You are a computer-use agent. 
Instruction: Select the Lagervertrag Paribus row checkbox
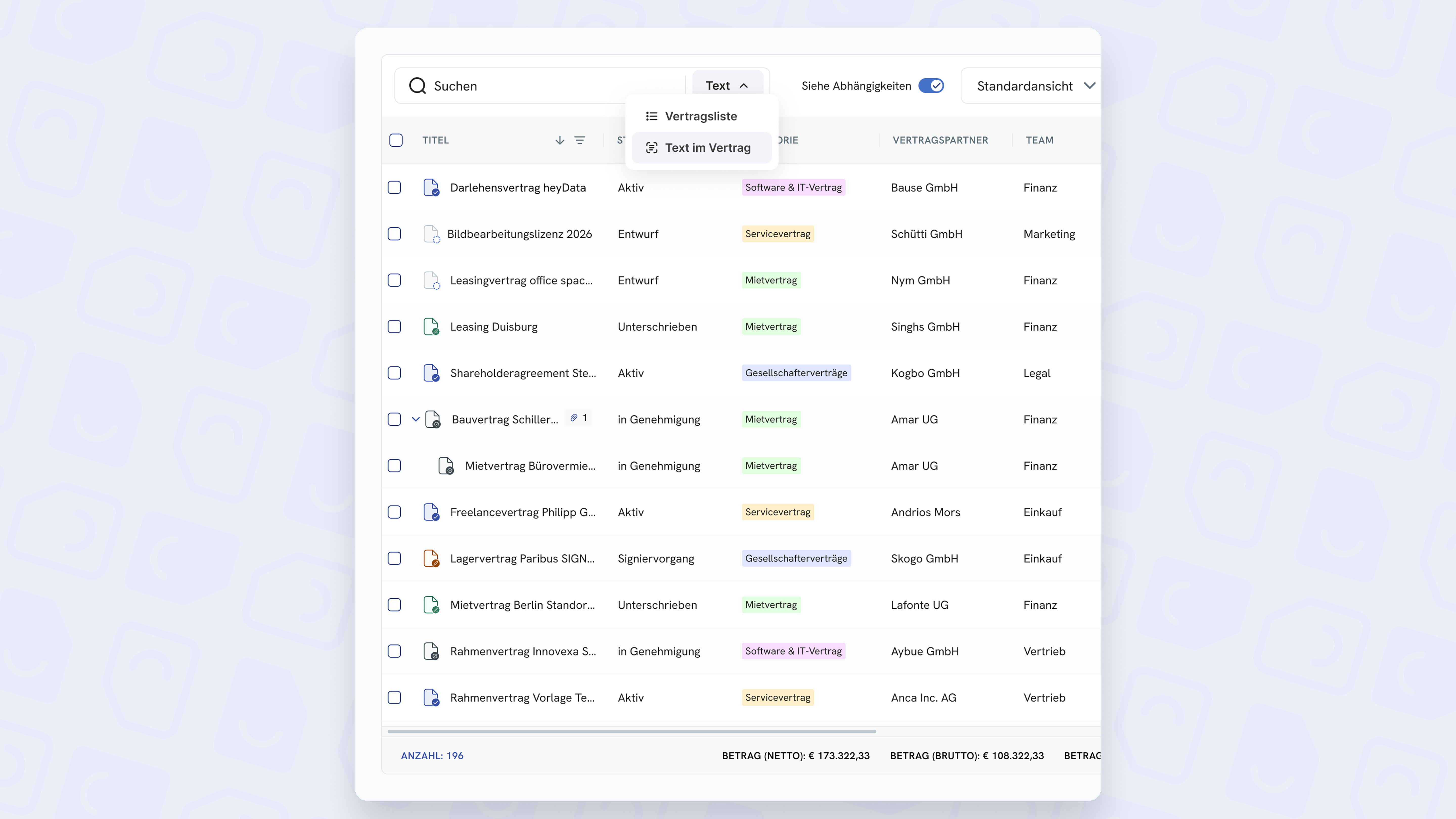395,558
